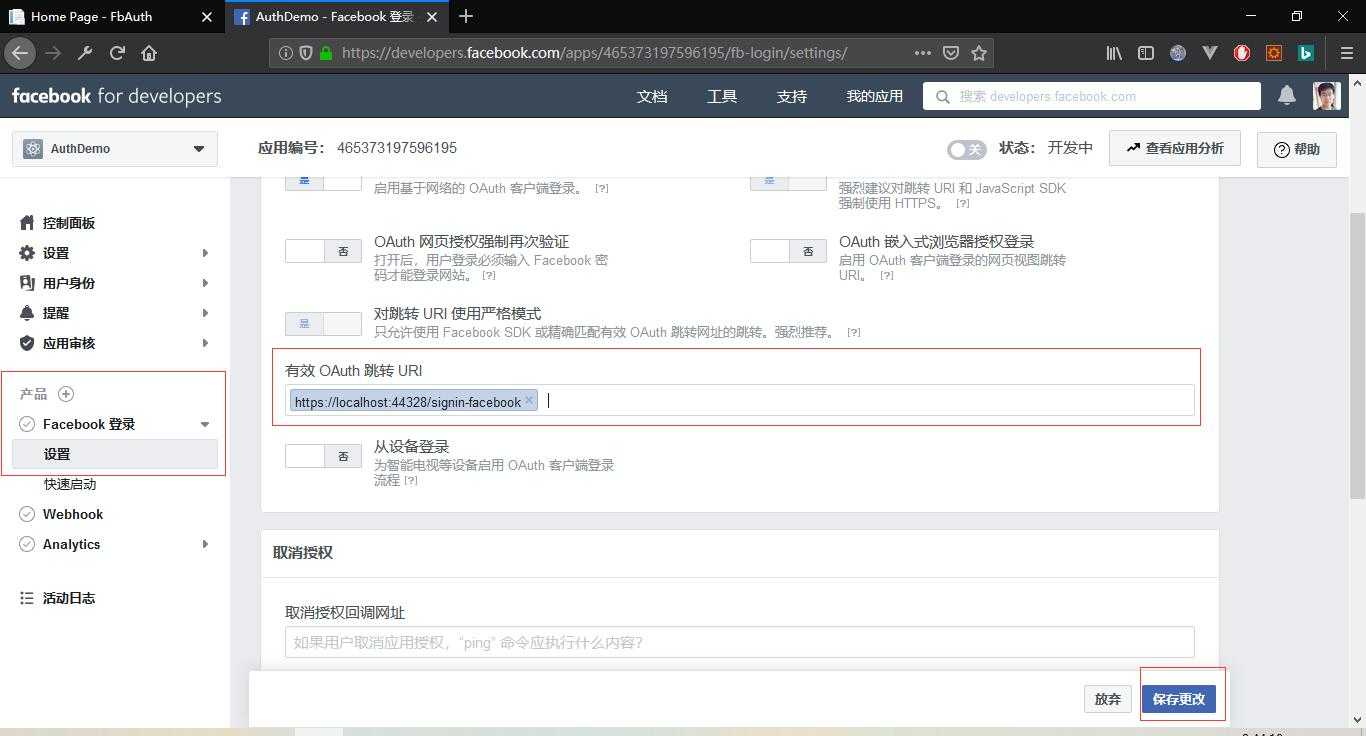1366x736 pixels.
Task: Add a product with the plus icon
Action: point(66,394)
